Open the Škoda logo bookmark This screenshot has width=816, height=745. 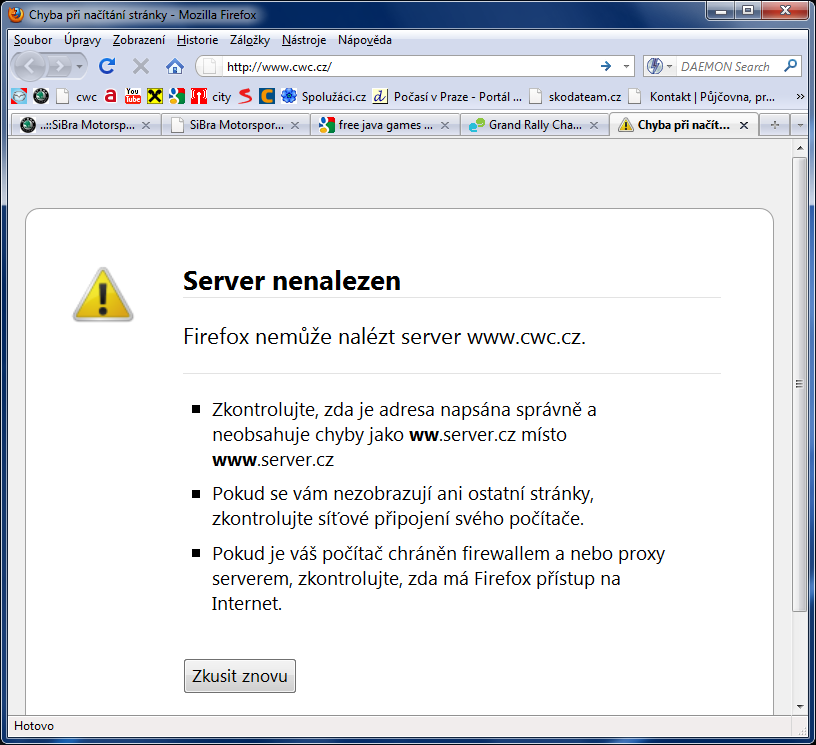(x=41, y=96)
